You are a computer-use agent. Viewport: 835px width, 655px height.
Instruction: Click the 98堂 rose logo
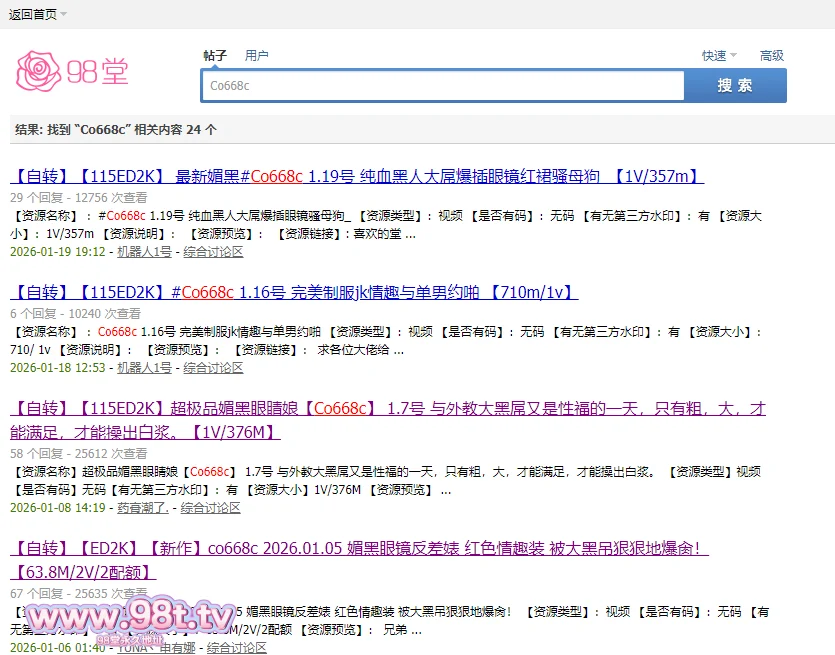pyautogui.click(x=72, y=70)
